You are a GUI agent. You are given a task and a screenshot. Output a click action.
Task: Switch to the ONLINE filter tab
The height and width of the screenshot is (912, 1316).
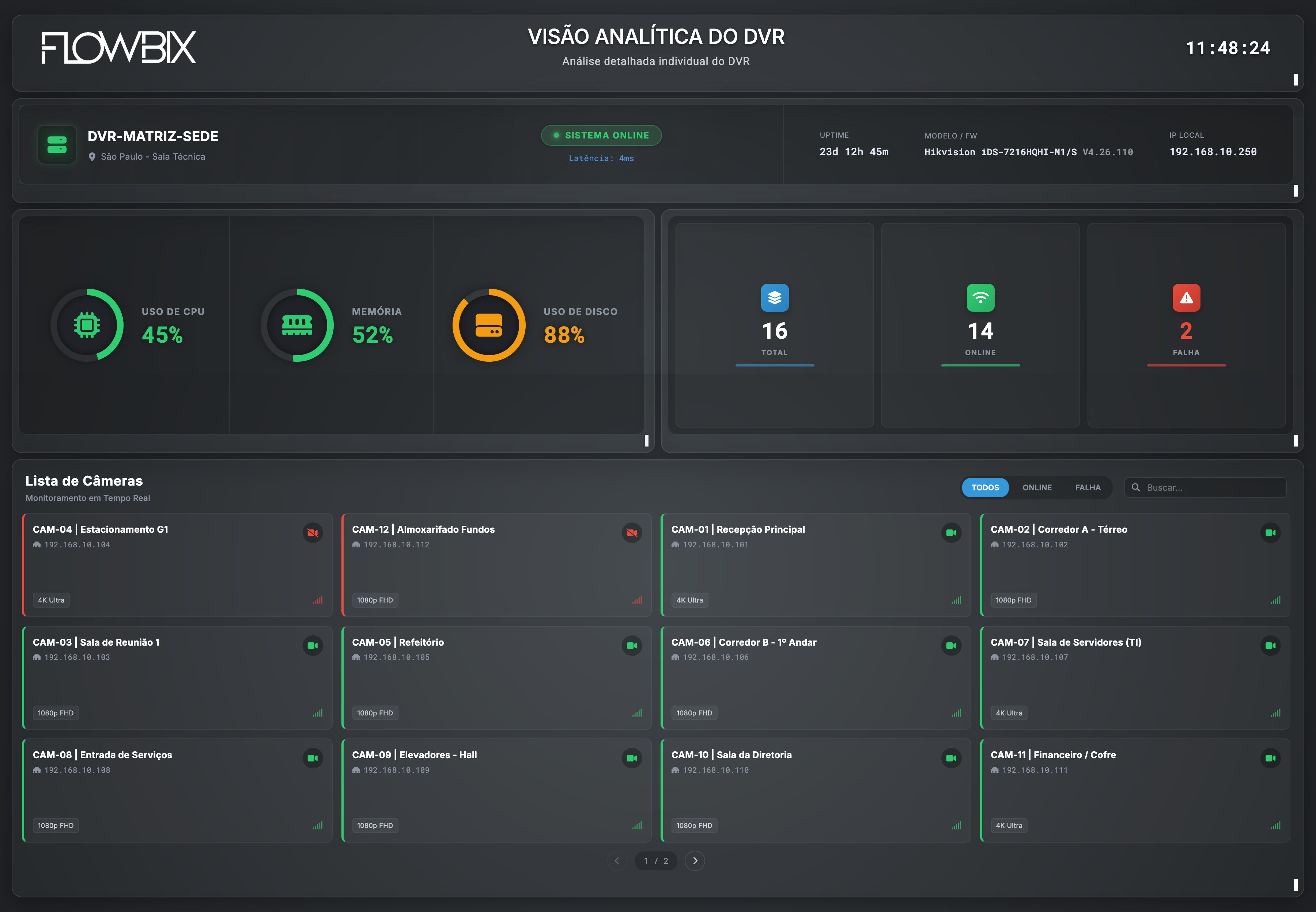1037,487
